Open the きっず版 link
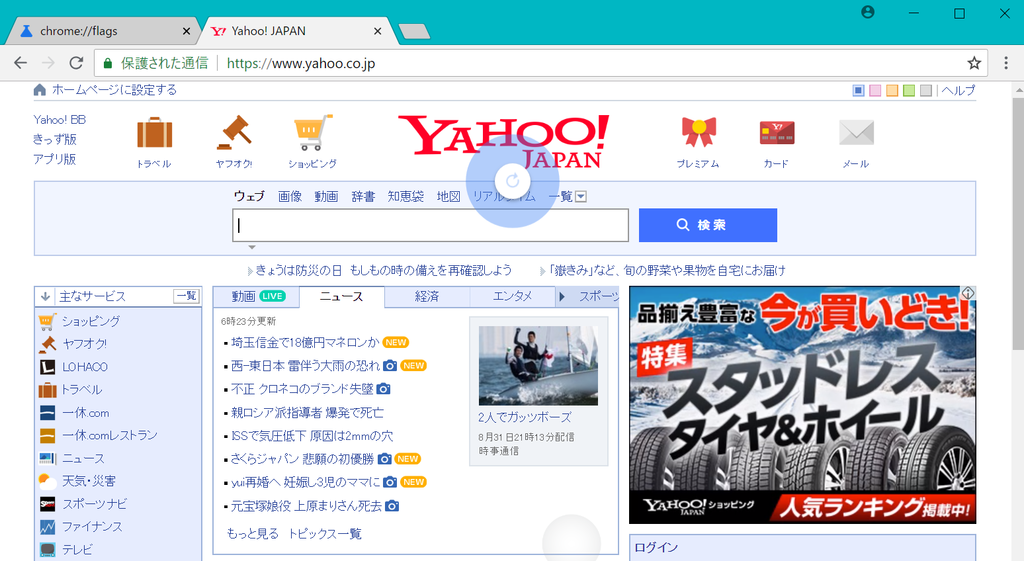1024x561 pixels. [55, 140]
